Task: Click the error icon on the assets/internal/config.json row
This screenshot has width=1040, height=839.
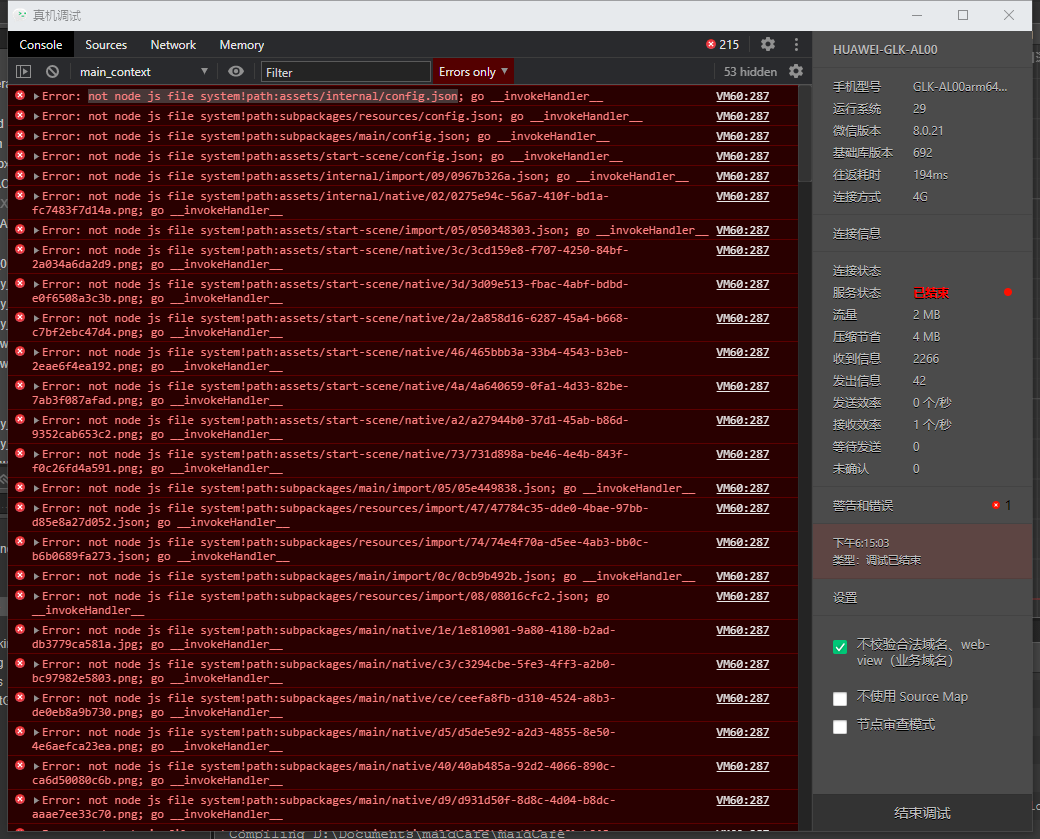Action: [x=20, y=96]
